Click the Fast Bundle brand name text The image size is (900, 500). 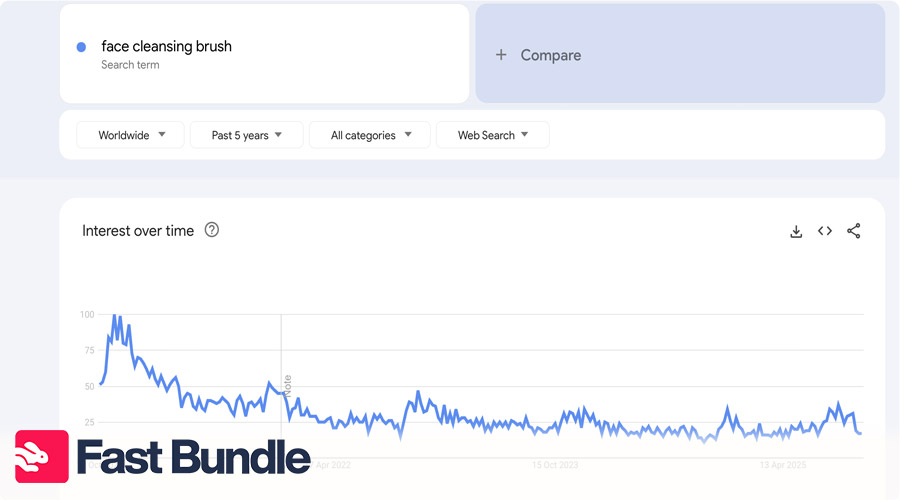pyautogui.click(x=193, y=457)
